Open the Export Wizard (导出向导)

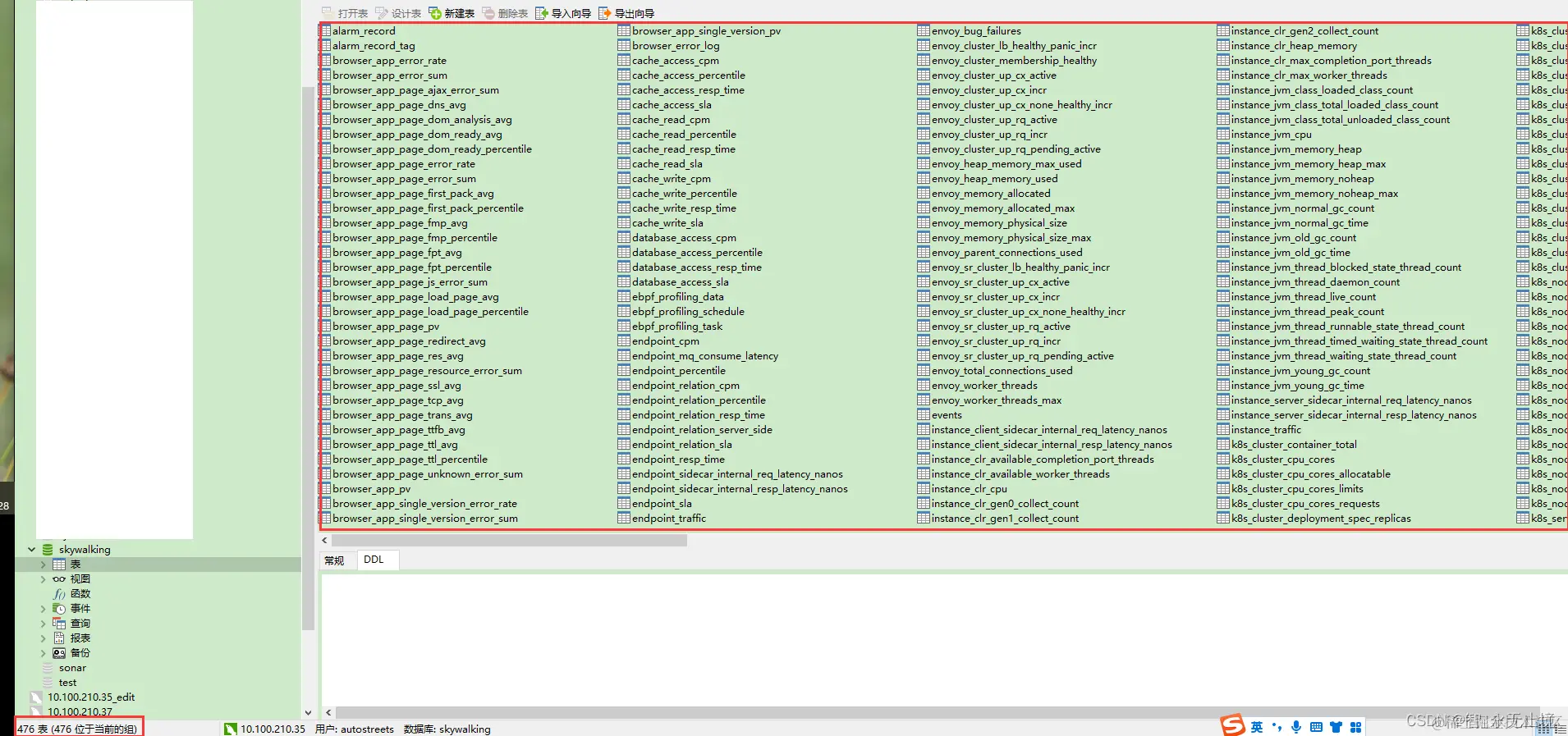coord(626,13)
